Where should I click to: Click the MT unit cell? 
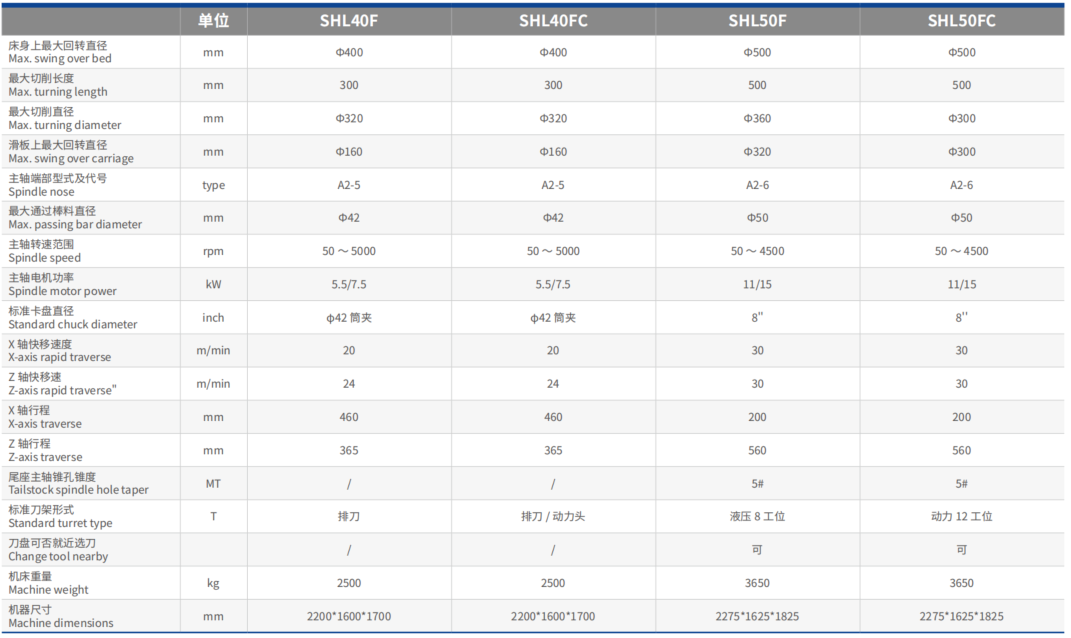pyautogui.click(x=213, y=484)
